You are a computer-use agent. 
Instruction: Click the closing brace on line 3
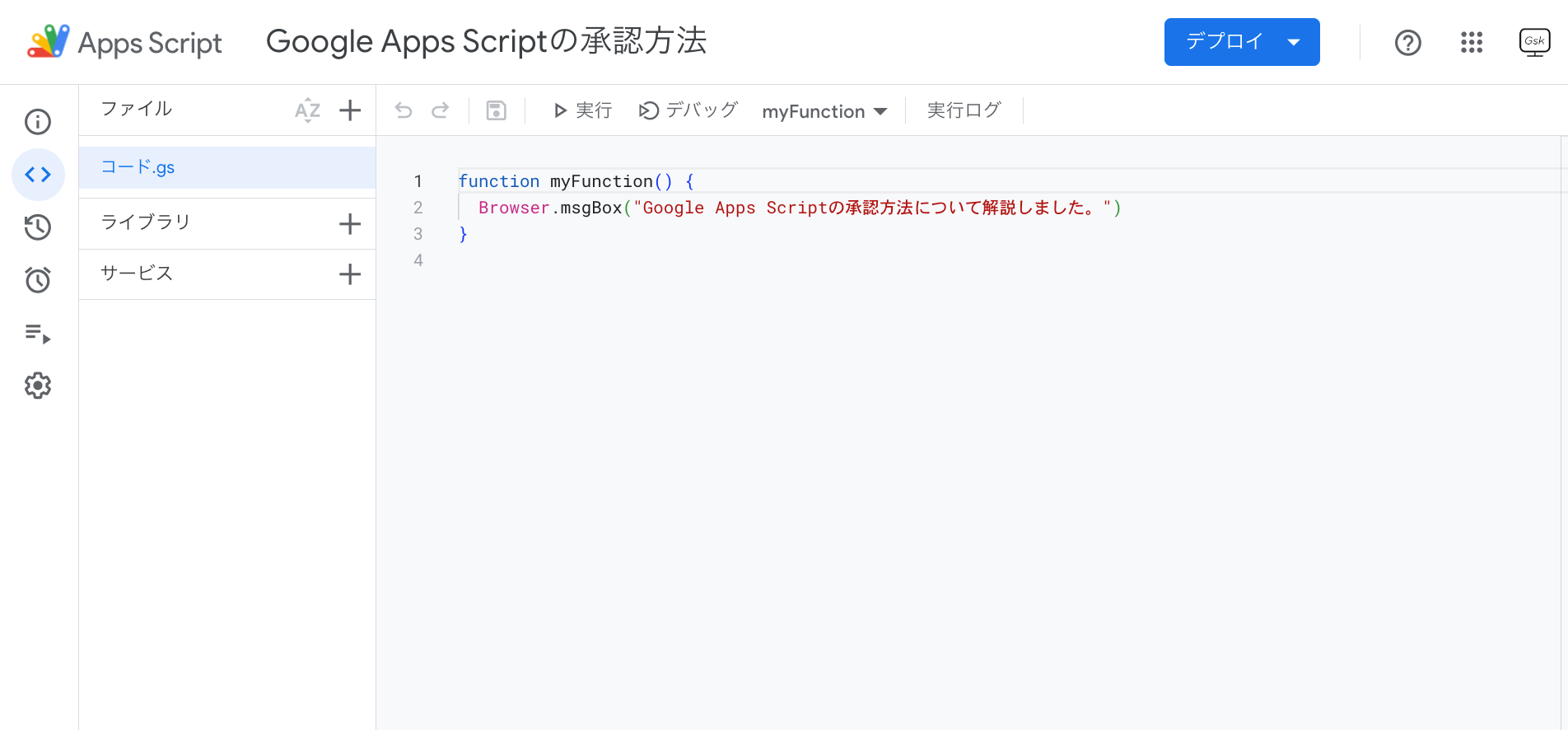click(463, 234)
